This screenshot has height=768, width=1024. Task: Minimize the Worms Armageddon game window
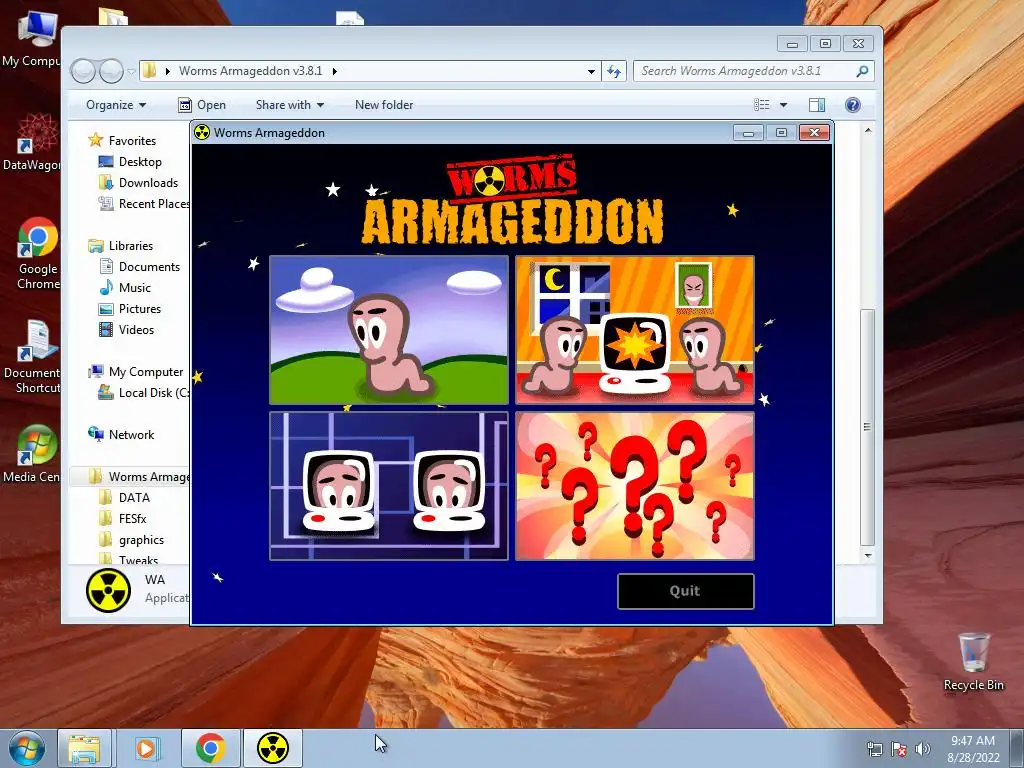(x=748, y=133)
